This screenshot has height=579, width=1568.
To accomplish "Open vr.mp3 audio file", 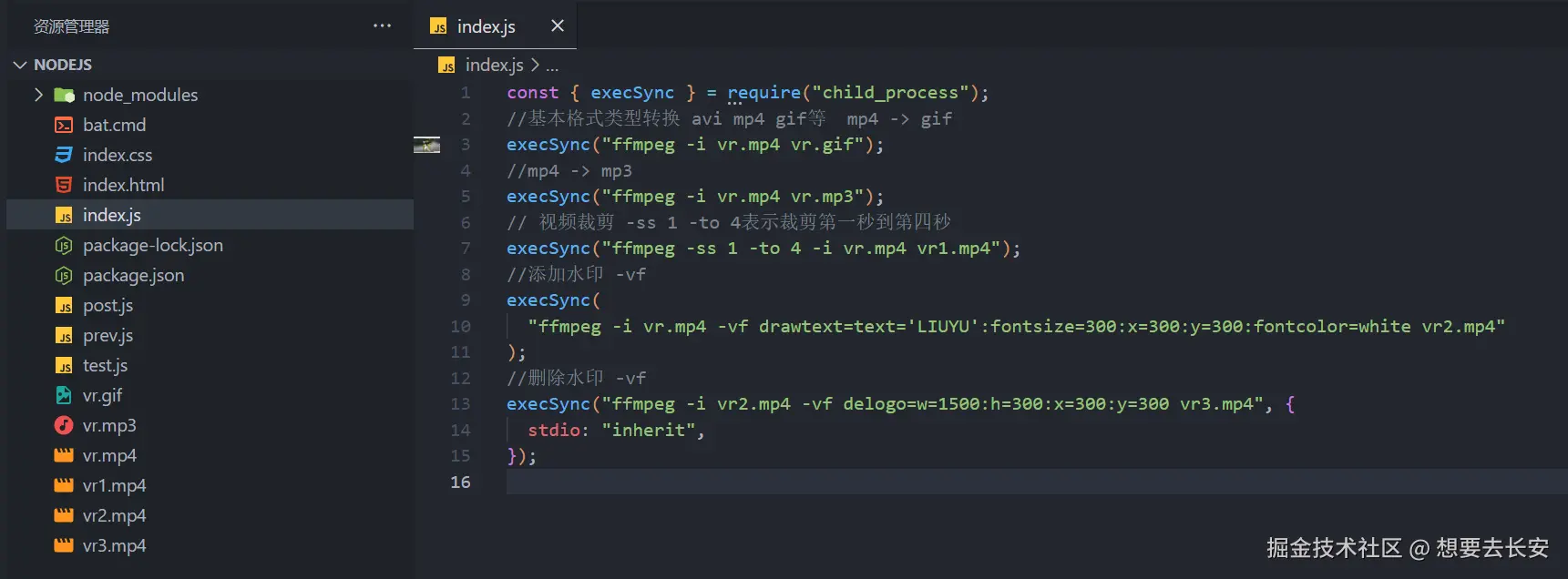I will [x=109, y=425].
